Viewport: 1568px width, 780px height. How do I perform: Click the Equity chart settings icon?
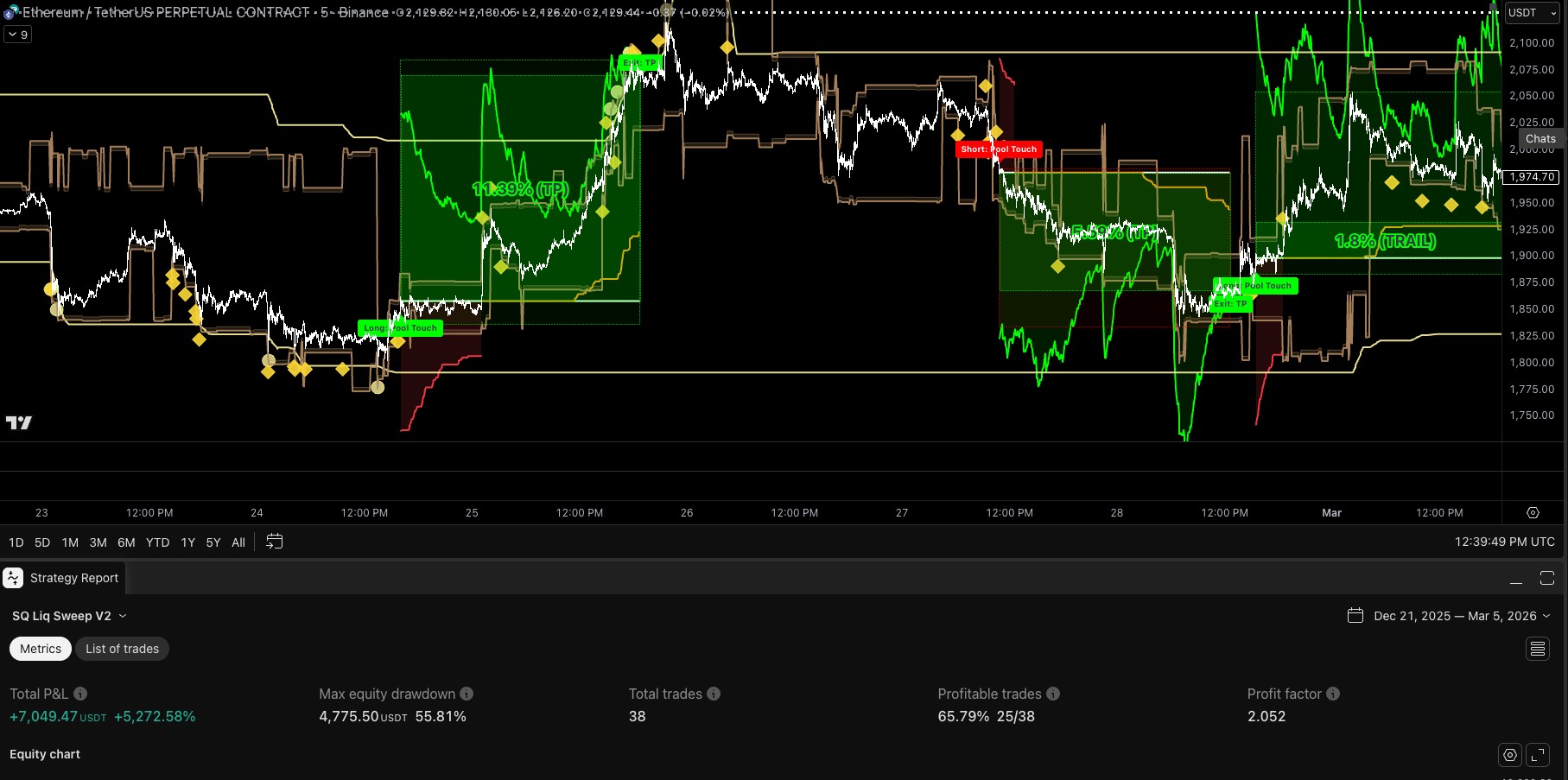click(1509, 755)
